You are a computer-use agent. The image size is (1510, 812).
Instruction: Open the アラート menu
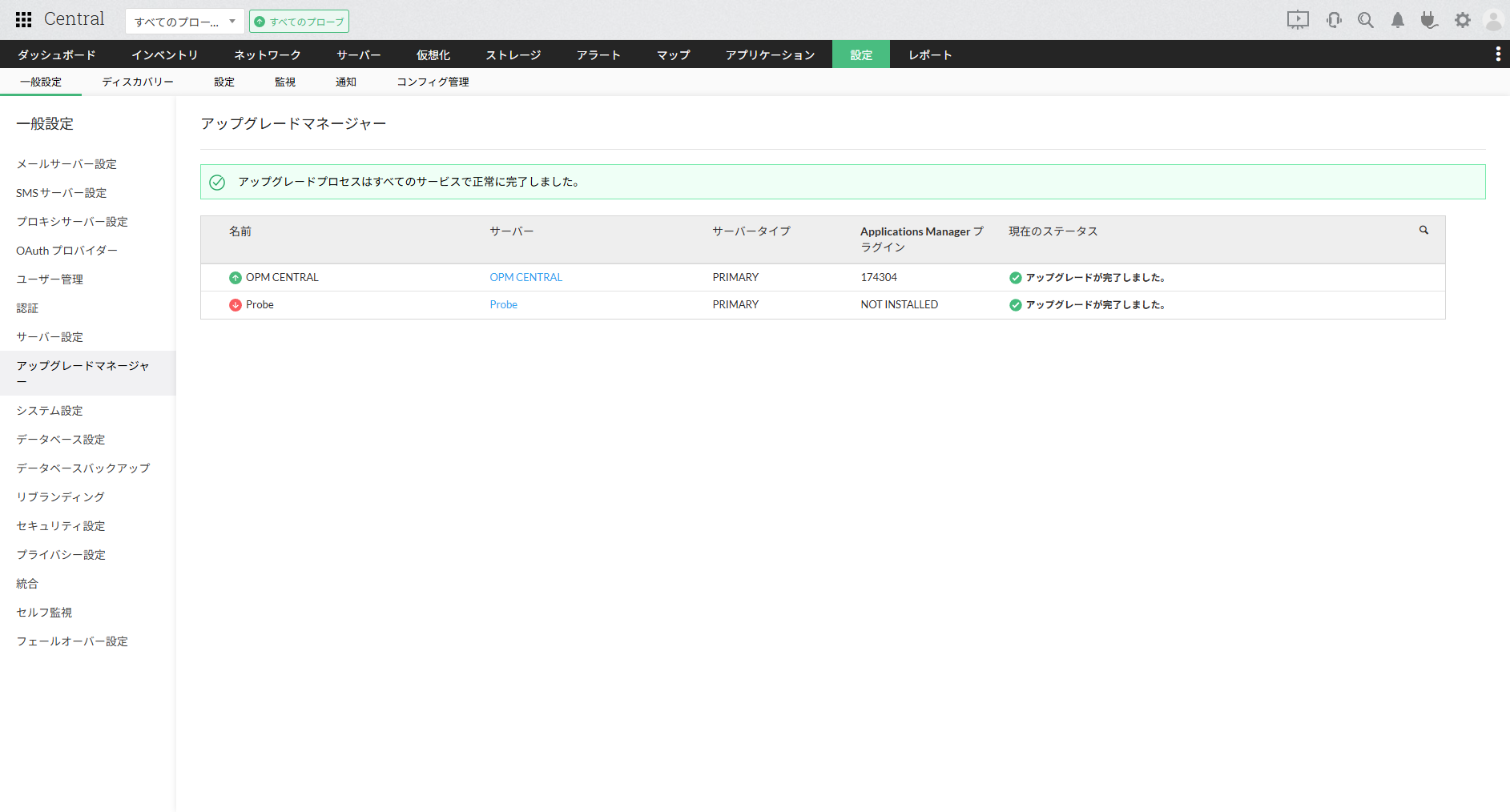pyautogui.click(x=599, y=54)
